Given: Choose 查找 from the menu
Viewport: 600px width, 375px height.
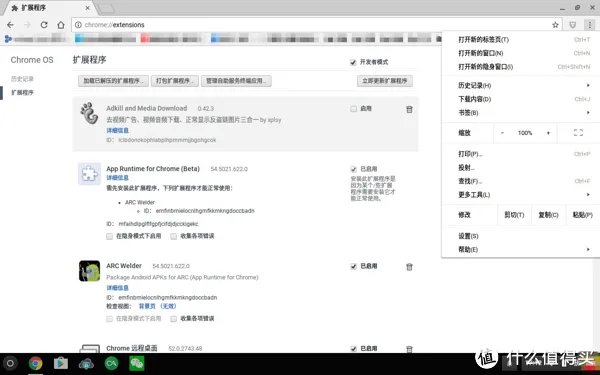Looking at the screenshot, I should [x=521, y=181].
